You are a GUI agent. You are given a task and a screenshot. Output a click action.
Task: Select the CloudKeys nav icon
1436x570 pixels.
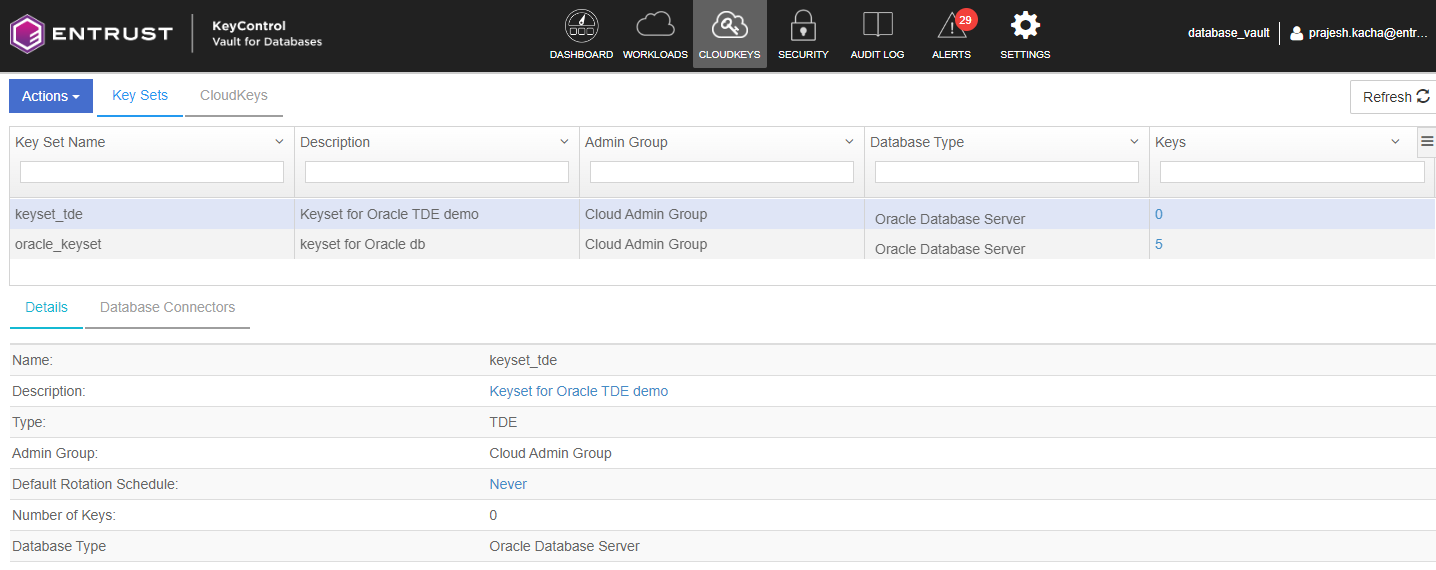(729, 26)
